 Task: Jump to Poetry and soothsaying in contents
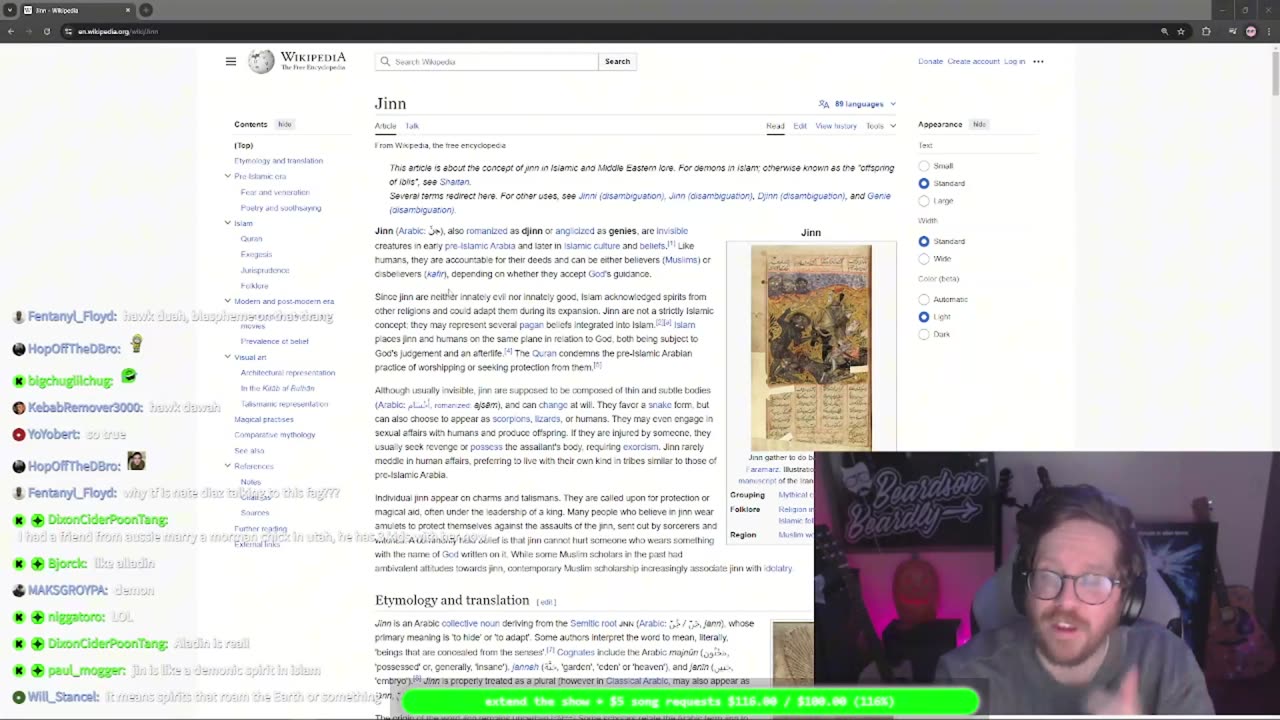[281, 208]
